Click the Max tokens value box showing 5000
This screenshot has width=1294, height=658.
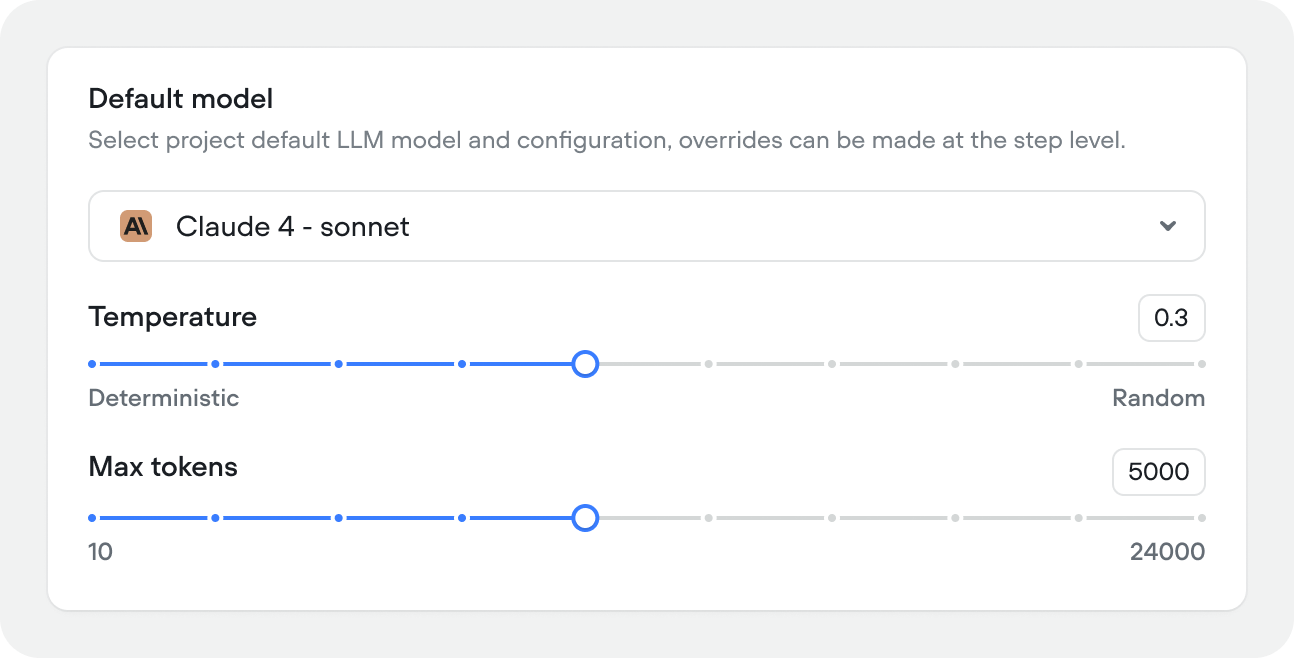click(1158, 472)
